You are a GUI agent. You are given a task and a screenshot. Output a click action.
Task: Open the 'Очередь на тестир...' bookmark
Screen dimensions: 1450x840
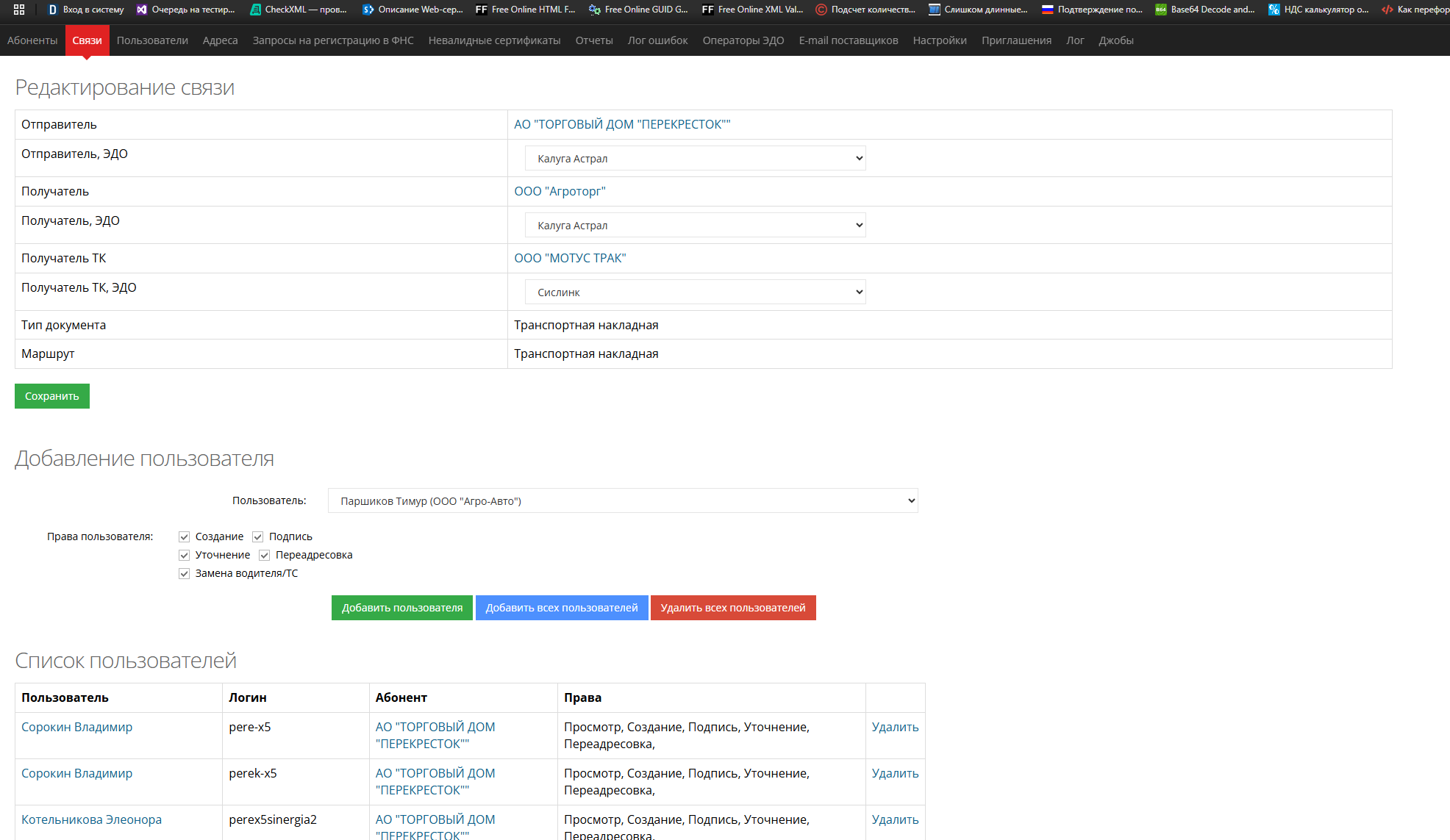pos(186,10)
